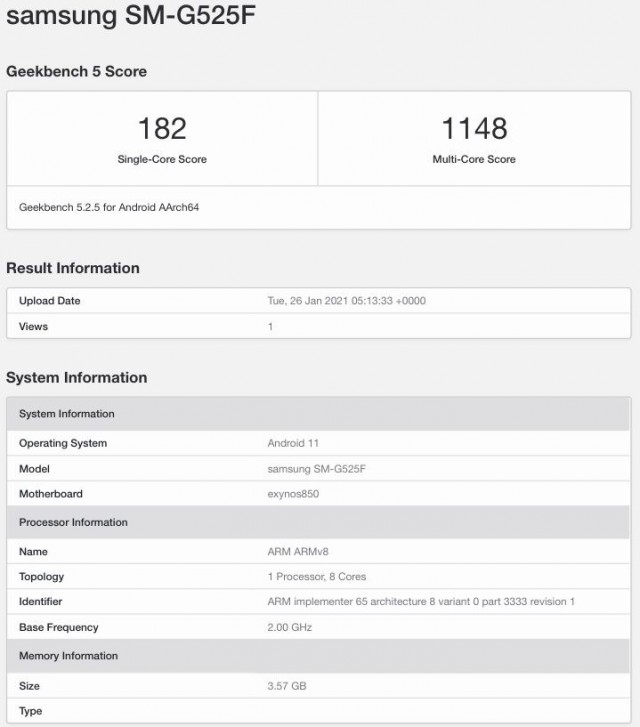
Task: Select the Multi-Core Score label
Action: coord(474,159)
